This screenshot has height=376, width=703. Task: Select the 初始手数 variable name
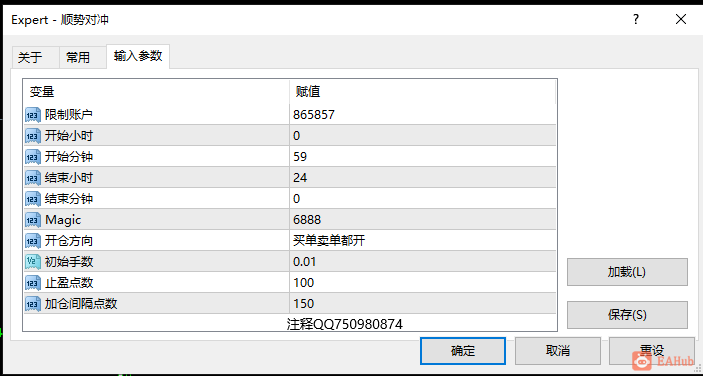coord(69,262)
